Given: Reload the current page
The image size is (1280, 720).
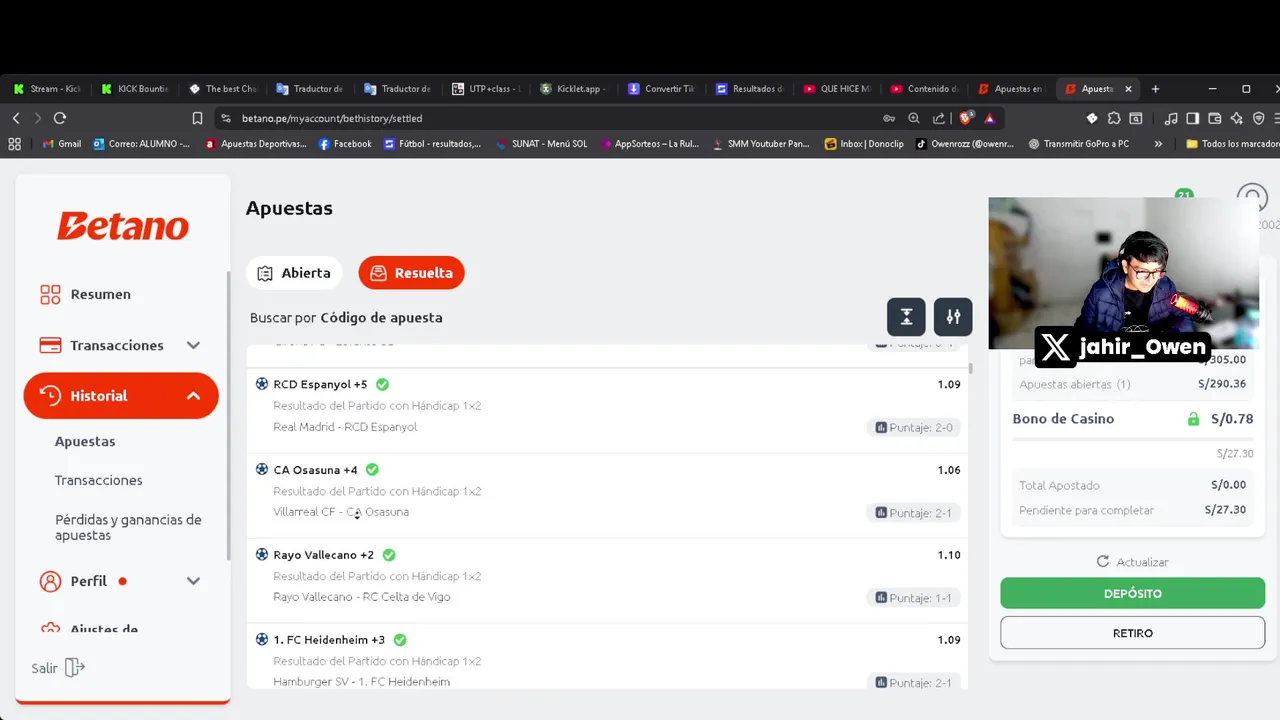Looking at the screenshot, I should (60, 118).
